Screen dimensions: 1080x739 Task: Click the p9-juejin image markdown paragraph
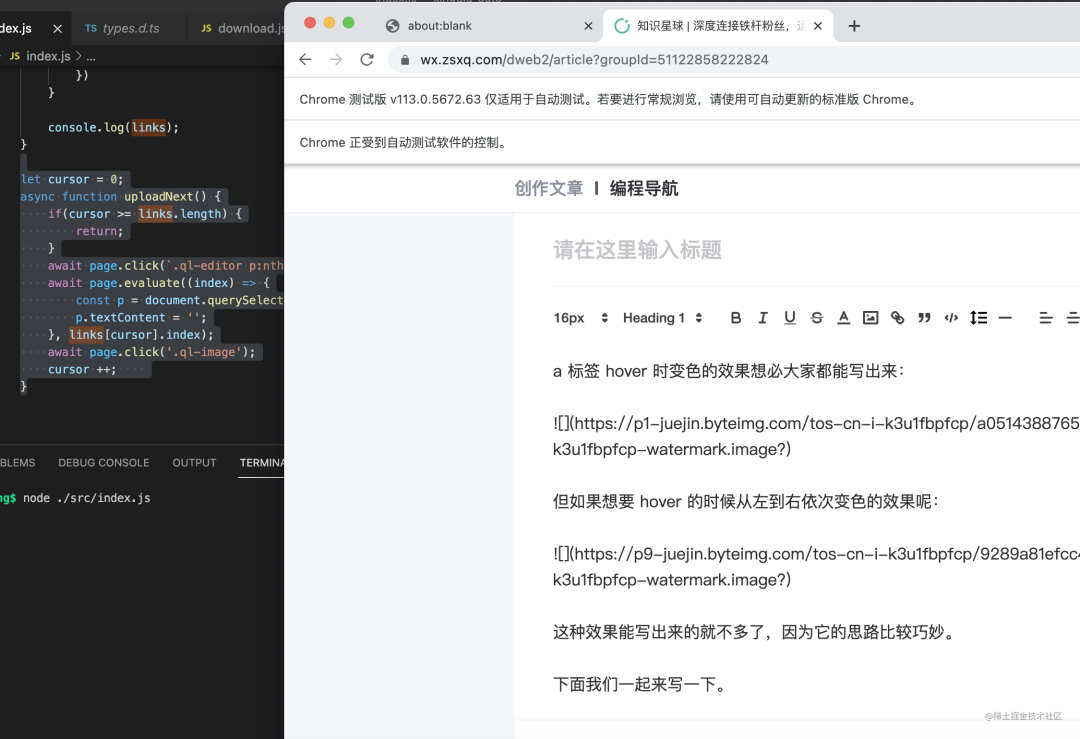816,567
